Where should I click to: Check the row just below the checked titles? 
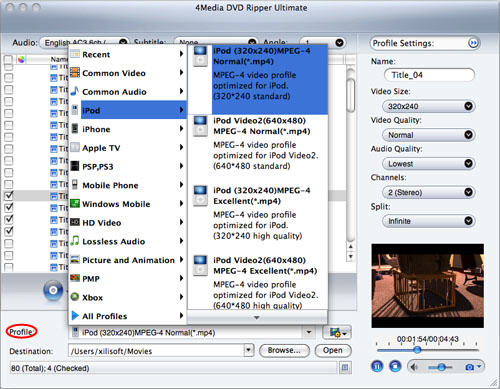pos(9,243)
